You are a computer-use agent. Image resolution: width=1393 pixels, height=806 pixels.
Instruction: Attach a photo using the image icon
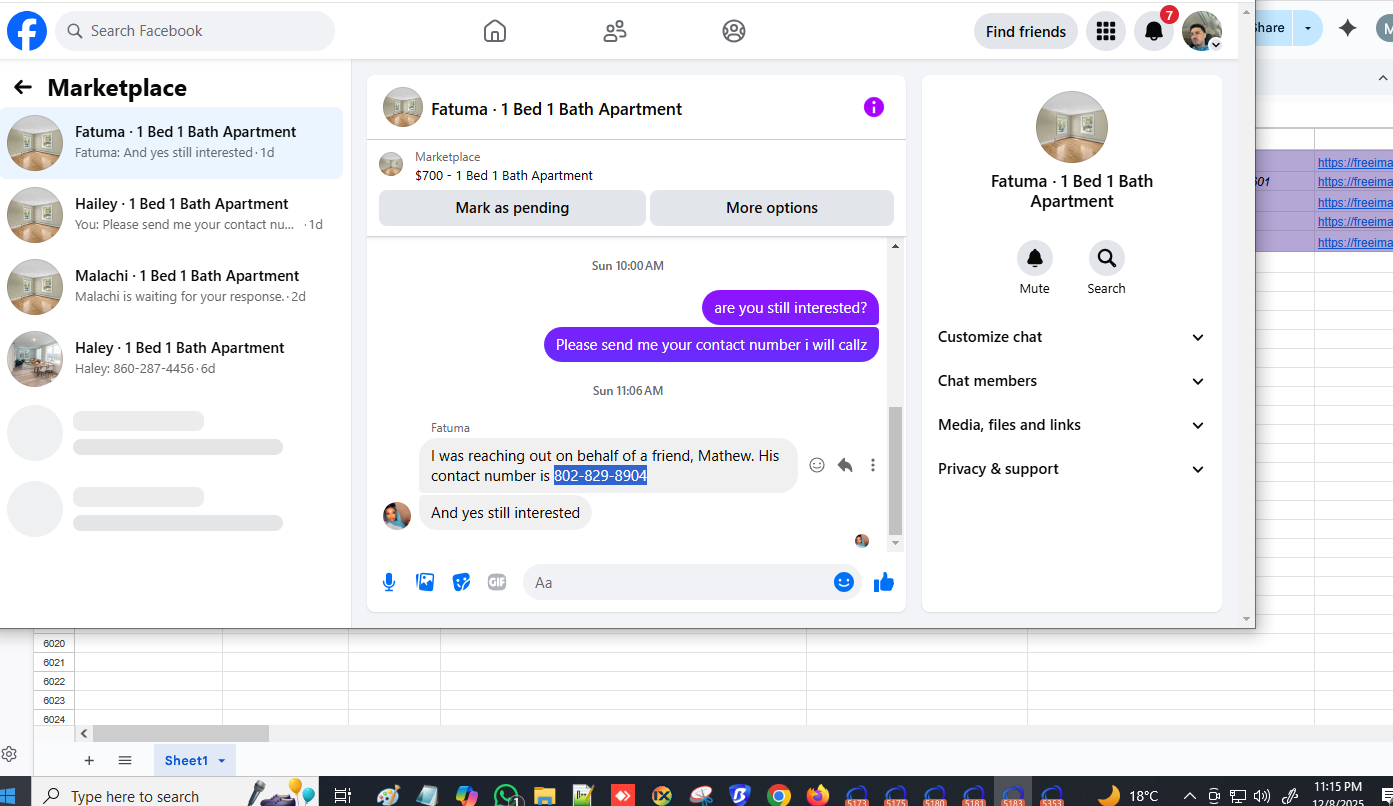pyautogui.click(x=425, y=582)
